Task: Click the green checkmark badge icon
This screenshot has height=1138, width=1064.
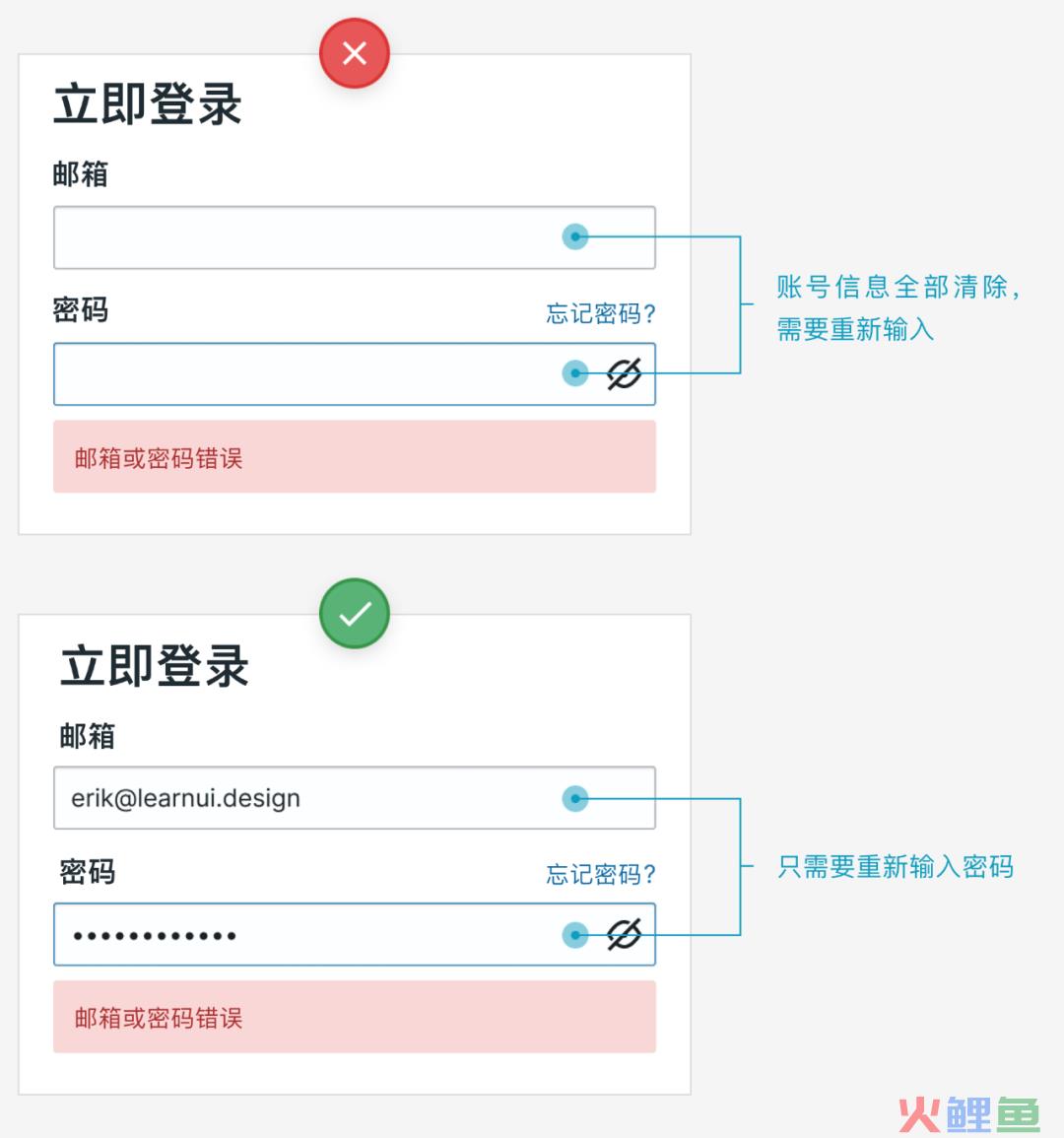Action: [355, 614]
